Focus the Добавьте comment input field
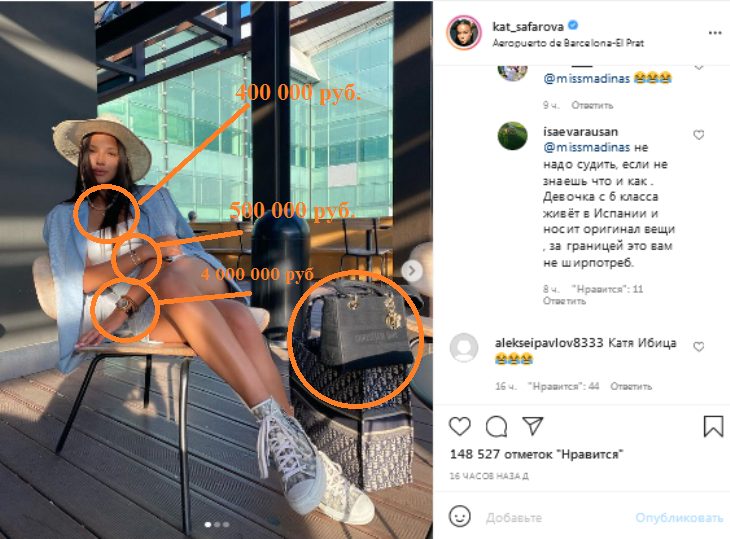The width and height of the screenshot is (730, 539). [x=554, y=518]
